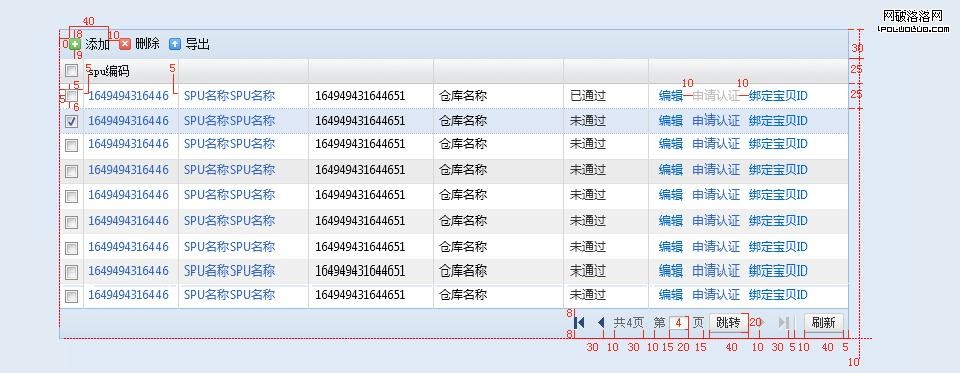Click 绑定宝贝ID in the checked highlighted row

[778, 121]
